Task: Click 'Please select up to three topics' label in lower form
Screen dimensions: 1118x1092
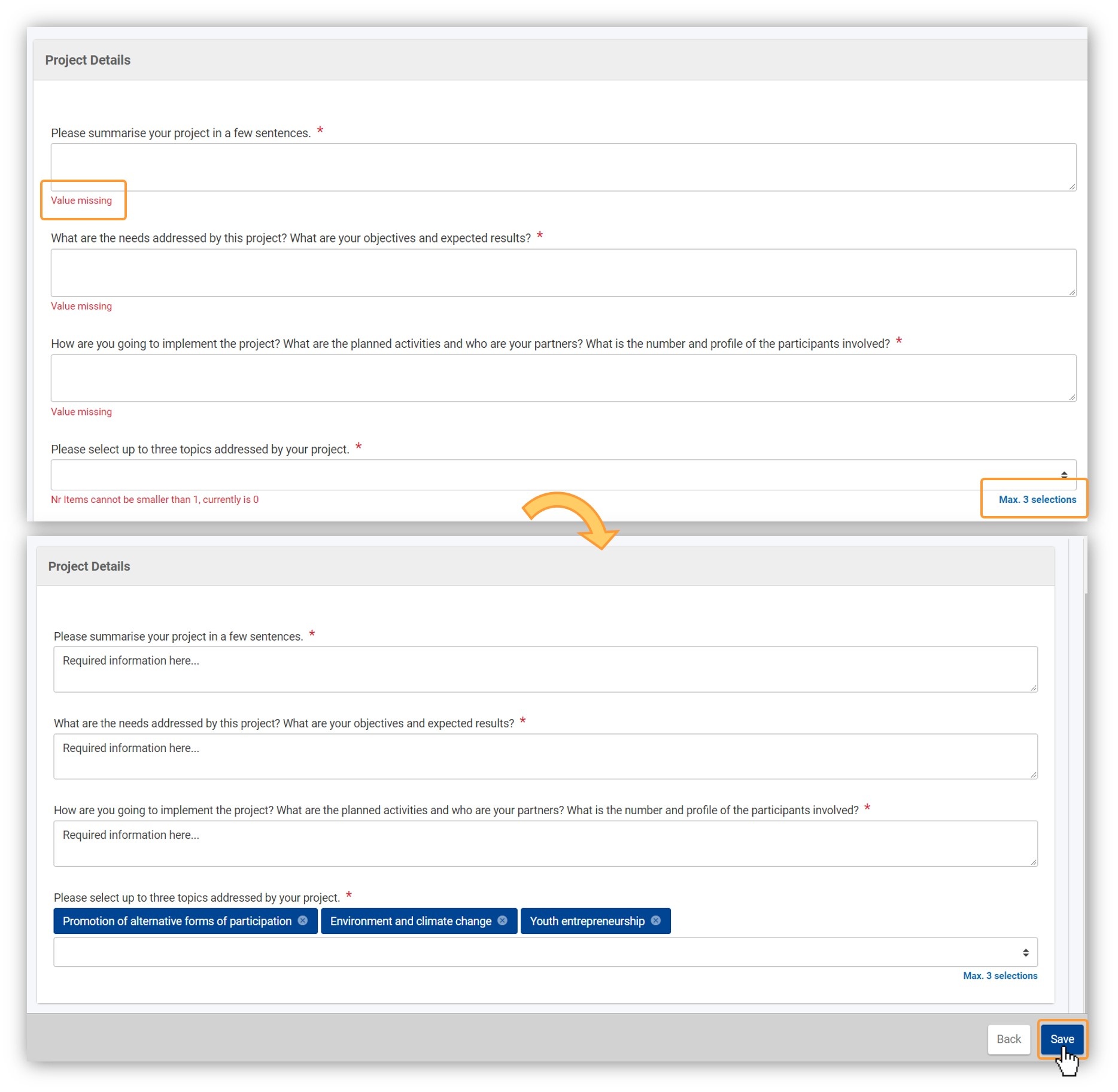Action: 196,897
